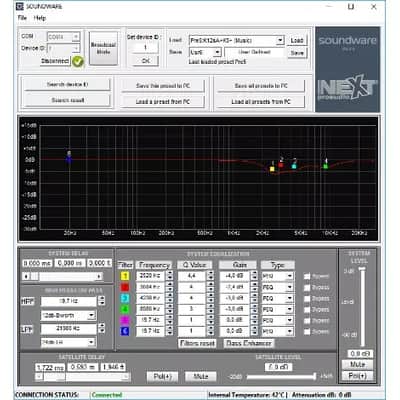Expand the filter 1 Type dropdown
Viewport: 400px width, 400px height.
(x=290, y=276)
